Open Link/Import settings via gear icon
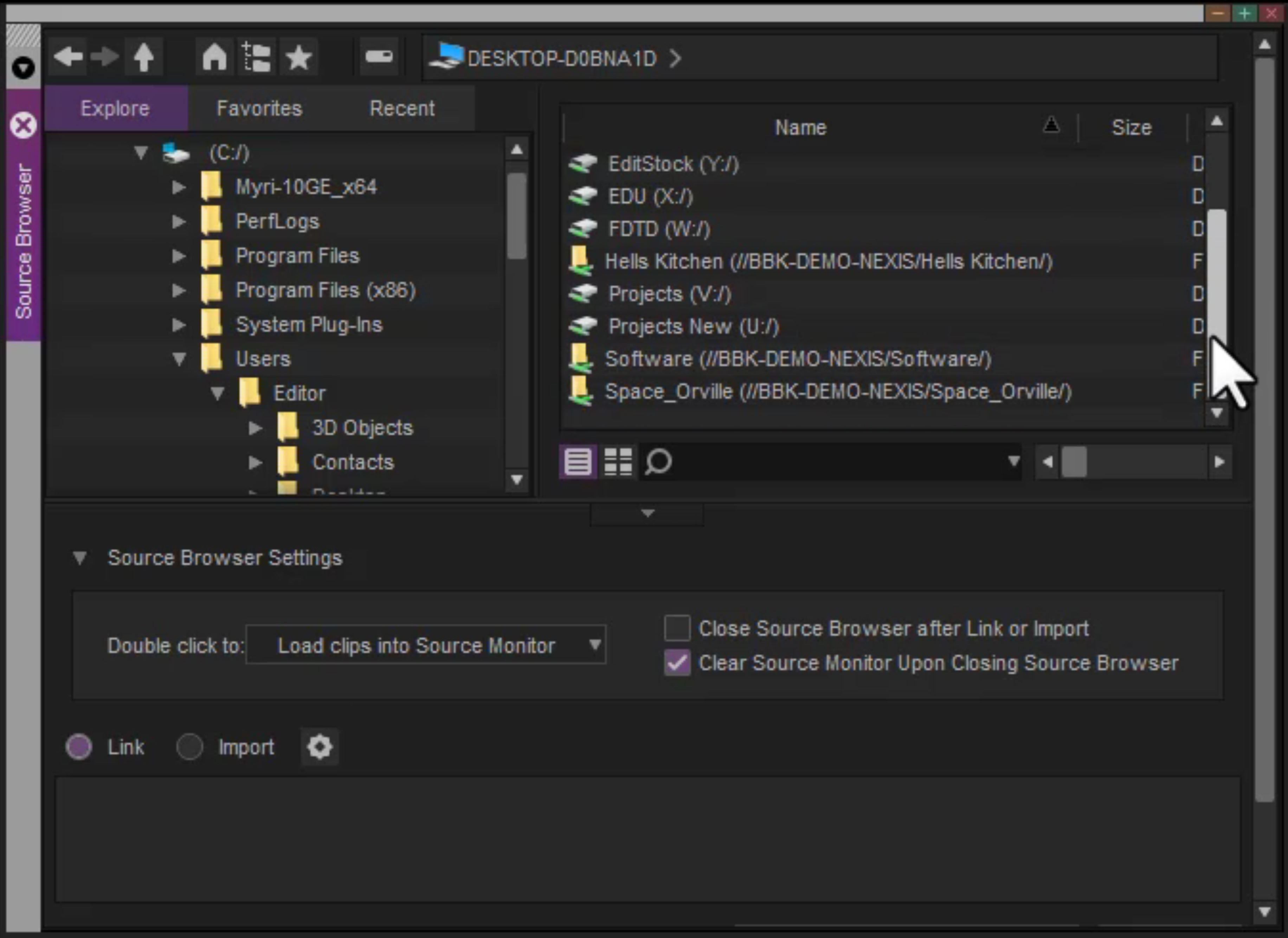Screen dimensions: 1288x938 [x=320, y=747]
